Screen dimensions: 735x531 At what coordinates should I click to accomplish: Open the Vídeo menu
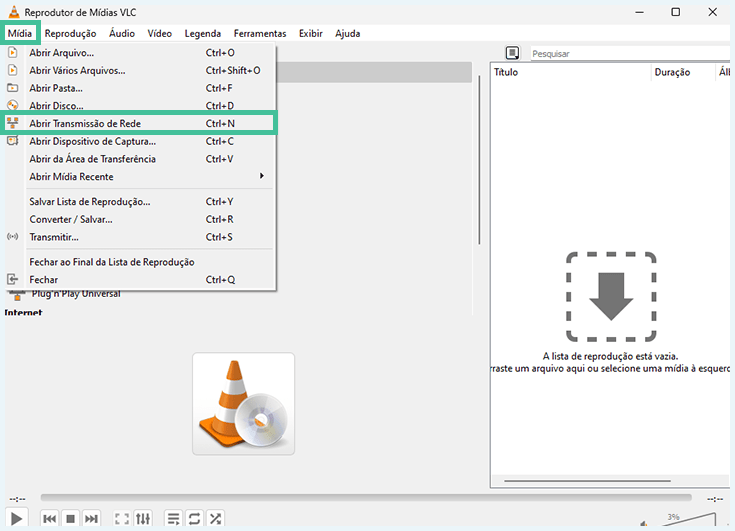pos(159,33)
